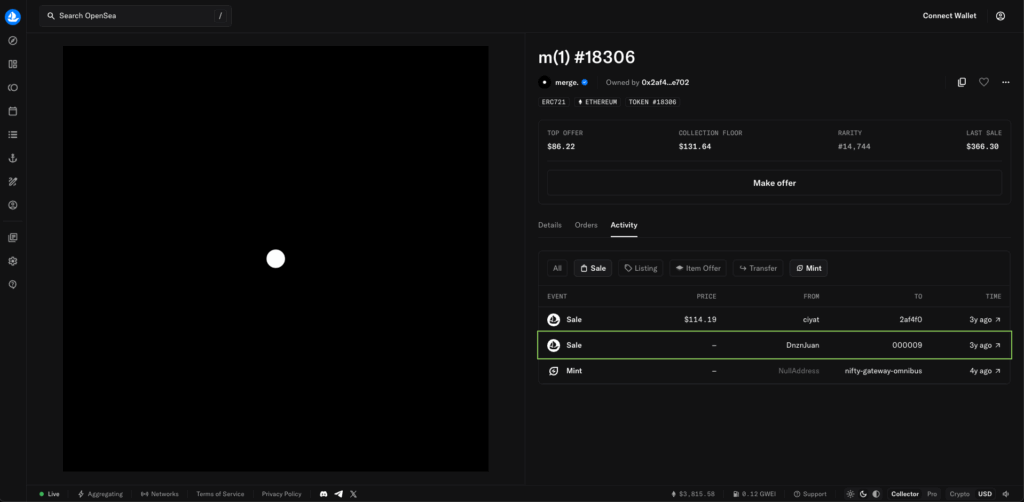
Task: Click the Connect Wallet button
Action: [950, 16]
